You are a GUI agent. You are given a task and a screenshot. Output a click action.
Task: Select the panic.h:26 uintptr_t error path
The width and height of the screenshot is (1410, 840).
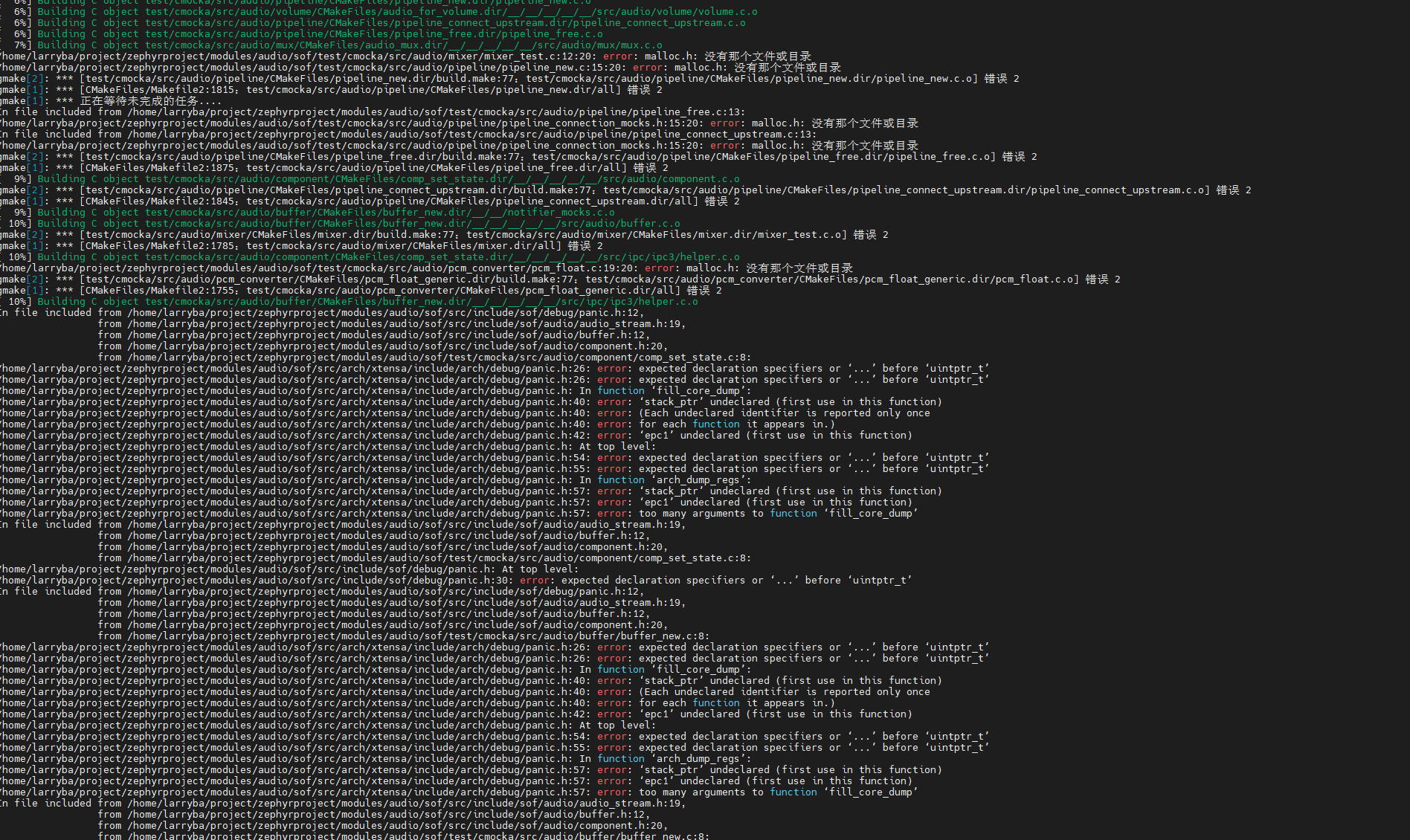[446, 368]
